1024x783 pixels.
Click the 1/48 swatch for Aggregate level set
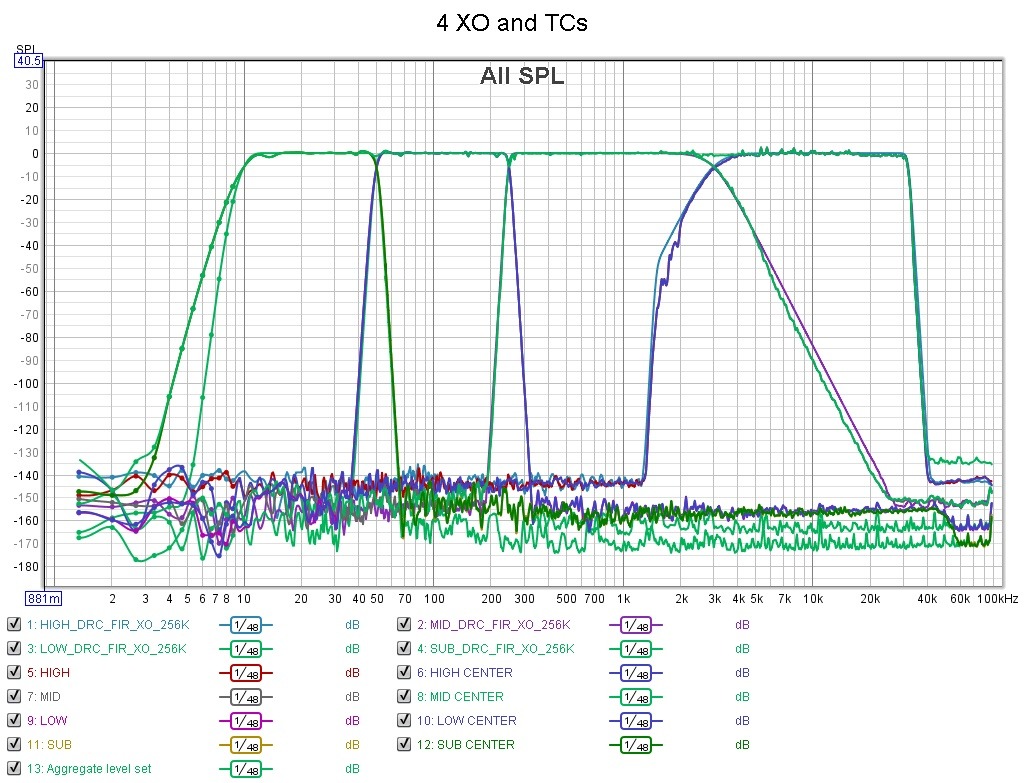coord(246,769)
